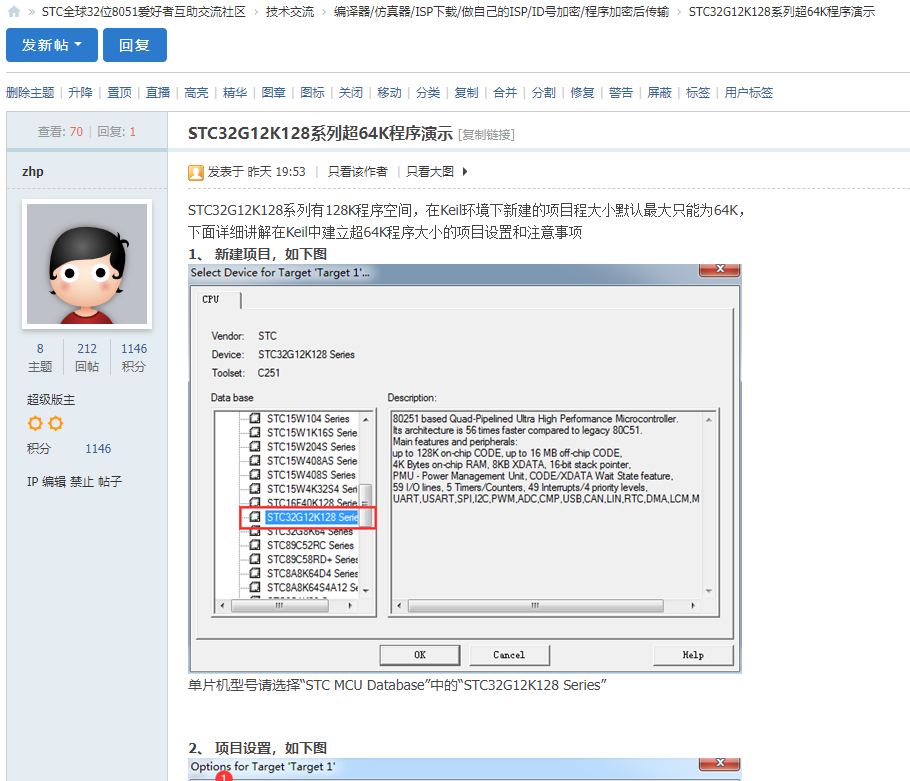Click 只看该作者 link
This screenshot has width=910, height=781.
[x=358, y=172]
